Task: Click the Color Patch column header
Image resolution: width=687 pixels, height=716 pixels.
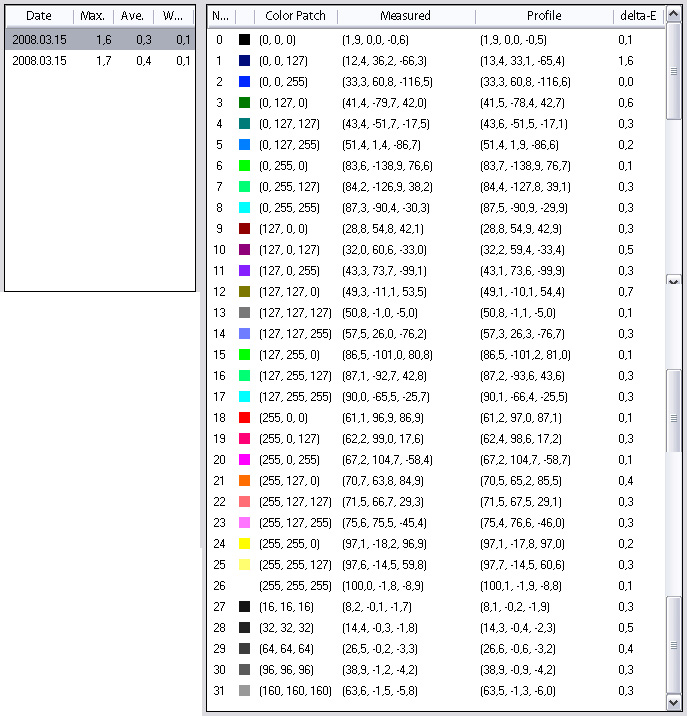Action: pos(295,16)
